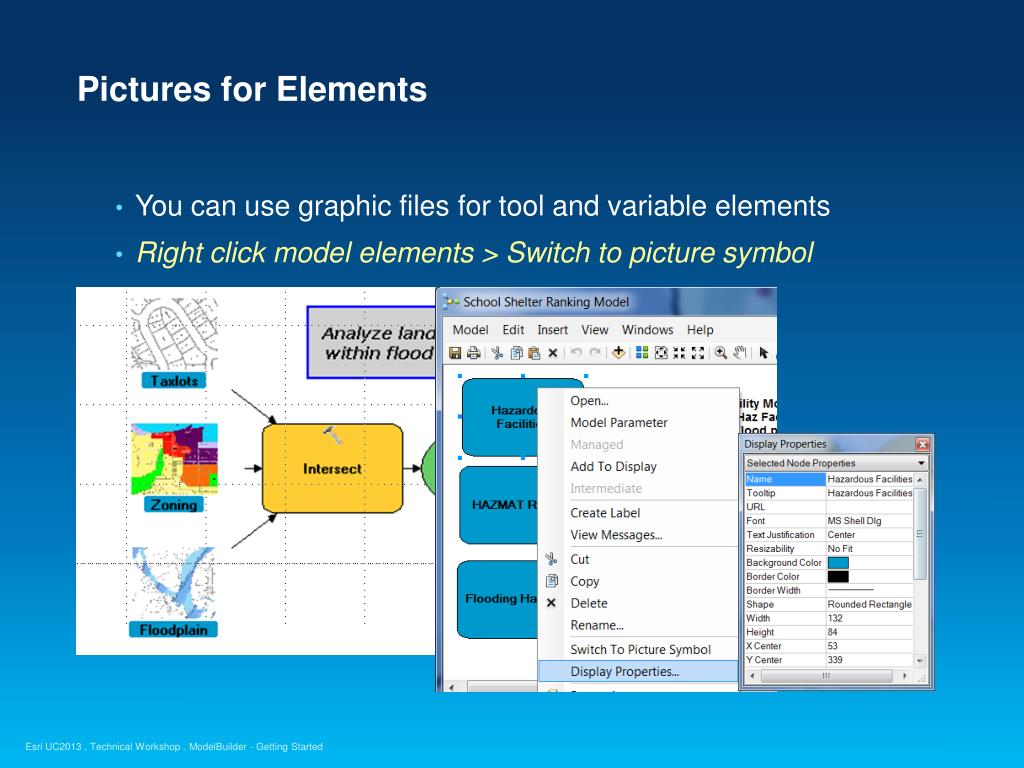Click the Fixed Zoom In arrows icon

click(679, 353)
